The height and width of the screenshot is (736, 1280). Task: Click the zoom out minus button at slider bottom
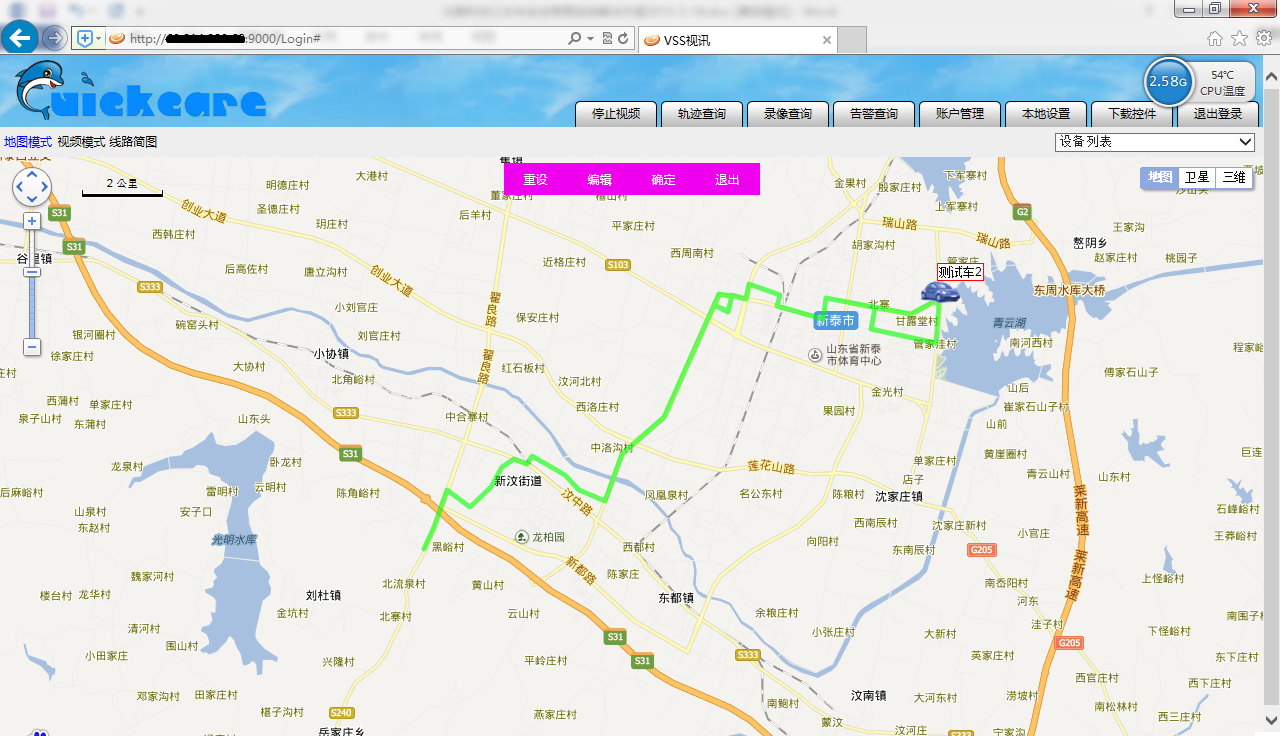(x=32, y=347)
